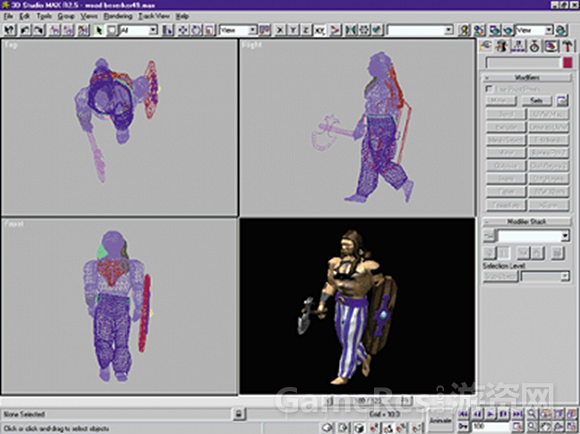Collapse the Modifier Stack rollout header

(x=527, y=221)
